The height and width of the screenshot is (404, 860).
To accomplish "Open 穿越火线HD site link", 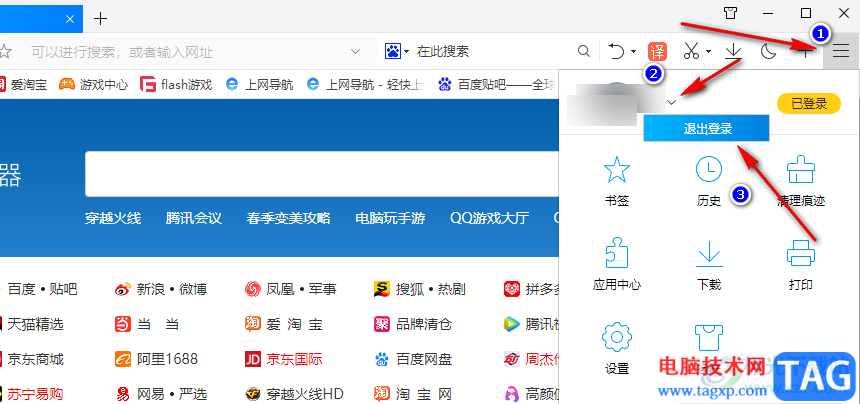I will point(294,394).
